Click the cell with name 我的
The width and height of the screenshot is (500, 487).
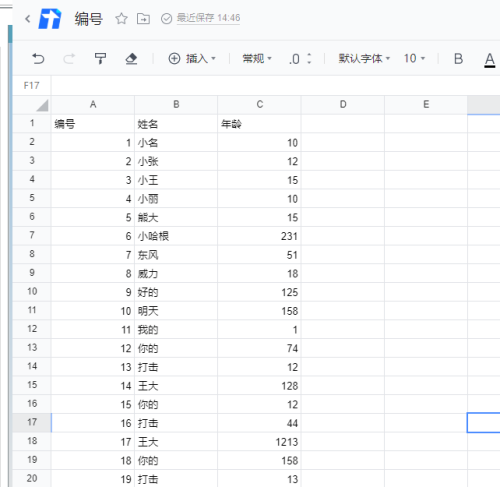coord(176,329)
